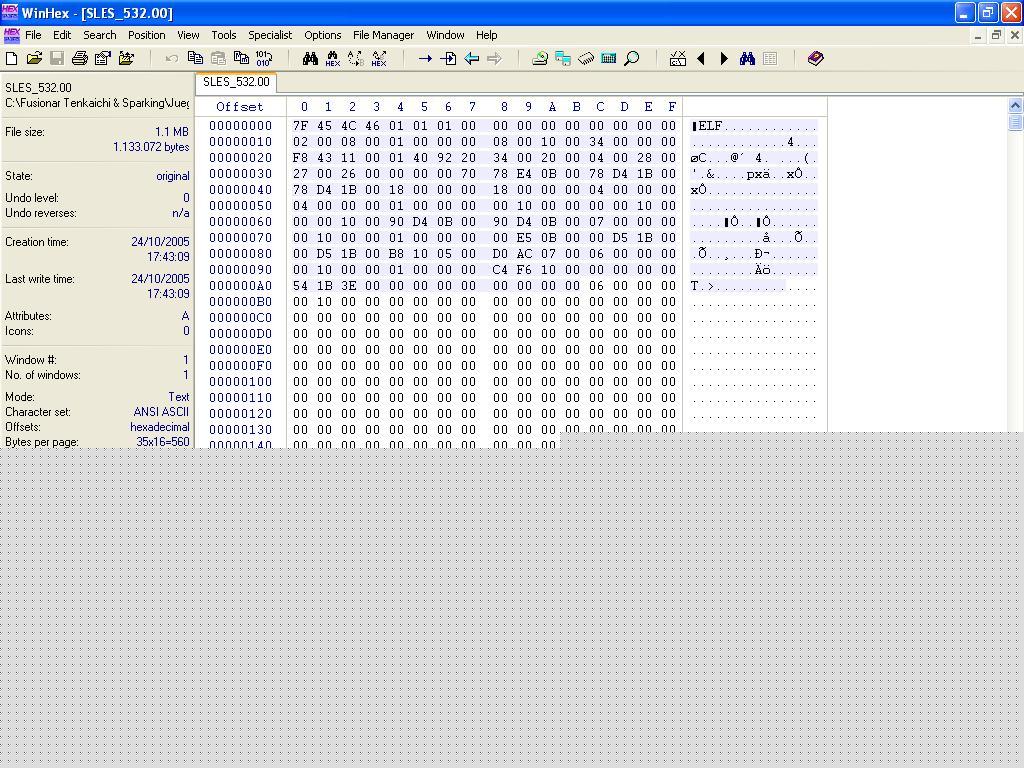Viewport: 1024px width, 768px height.
Task: Select the SLES_532.00 document tab
Action: [236, 82]
